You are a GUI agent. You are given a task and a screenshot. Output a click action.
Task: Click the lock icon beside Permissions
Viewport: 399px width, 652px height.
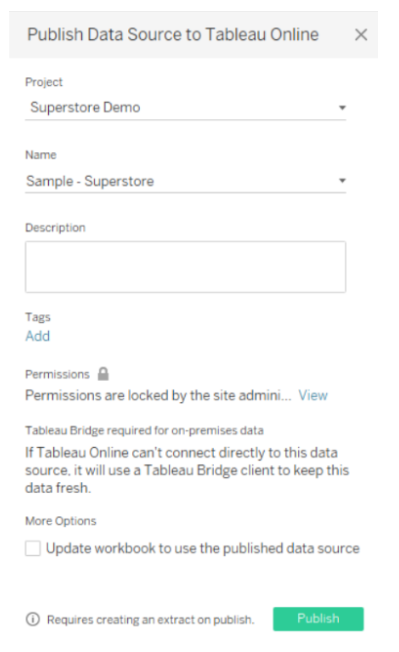pyautogui.click(x=103, y=374)
